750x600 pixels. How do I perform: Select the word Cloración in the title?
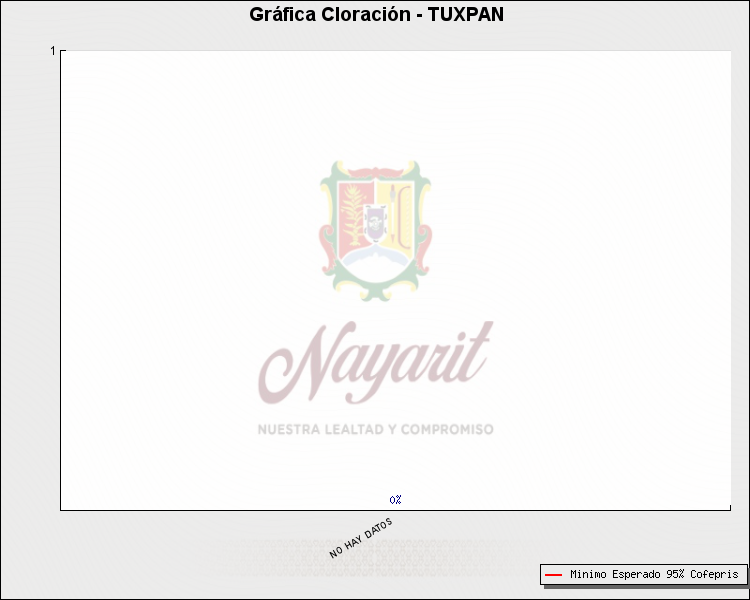[366, 15]
